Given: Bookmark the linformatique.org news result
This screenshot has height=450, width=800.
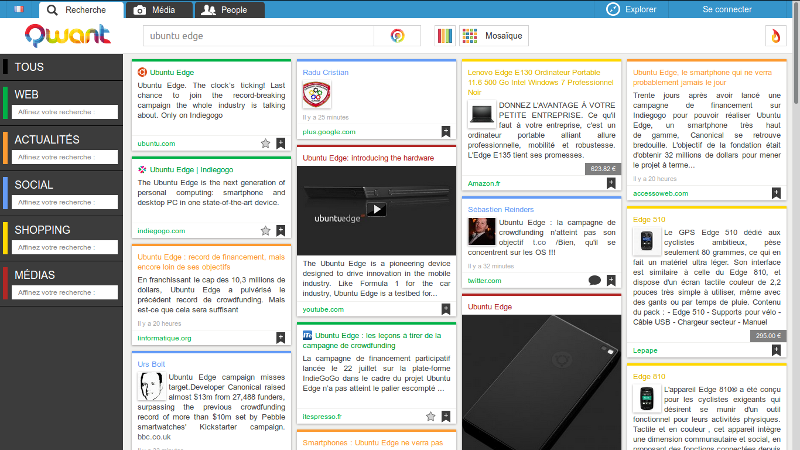Looking at the screenshot, I should 281,338.
